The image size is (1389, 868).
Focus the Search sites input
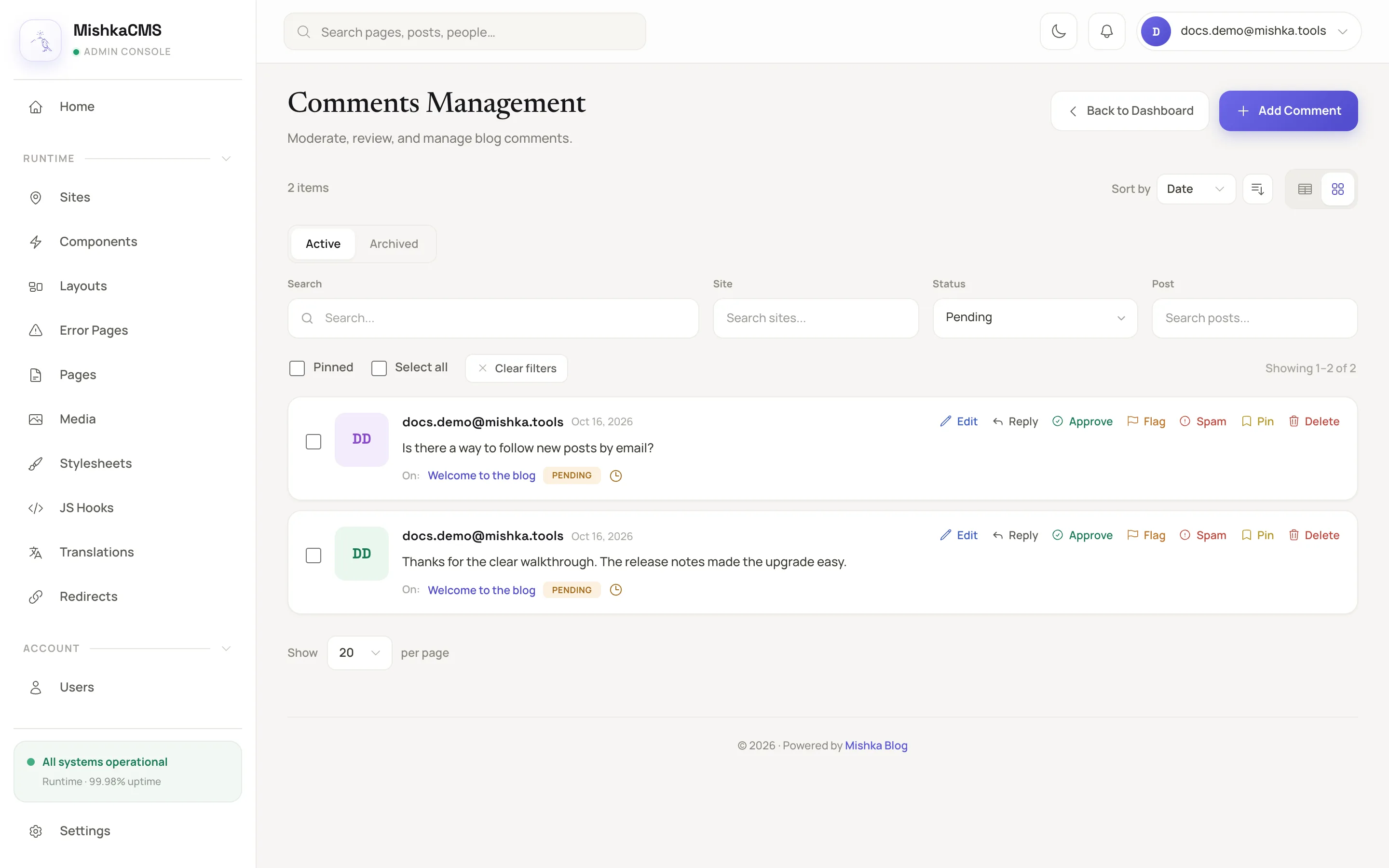(815, 317)
